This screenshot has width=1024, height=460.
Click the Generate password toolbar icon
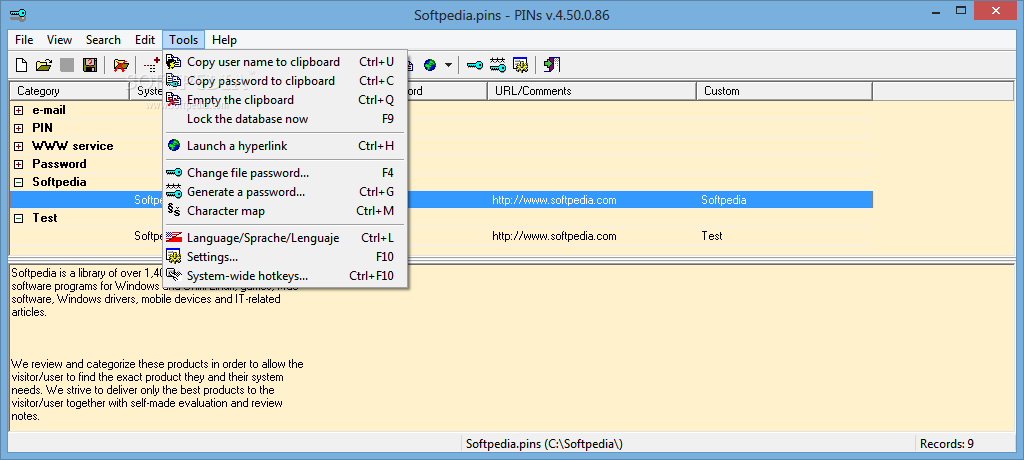498,65
